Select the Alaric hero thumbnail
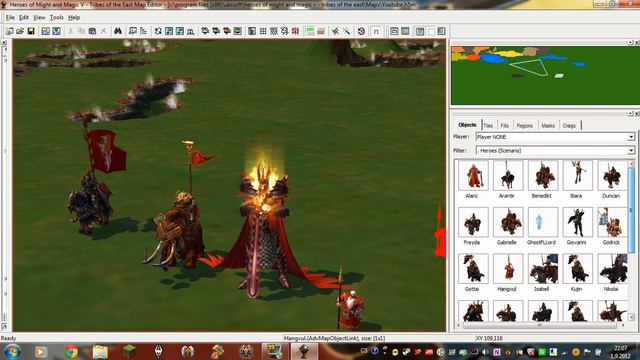The width and height of the screenshot is (640, 360). tap(473, 176)
